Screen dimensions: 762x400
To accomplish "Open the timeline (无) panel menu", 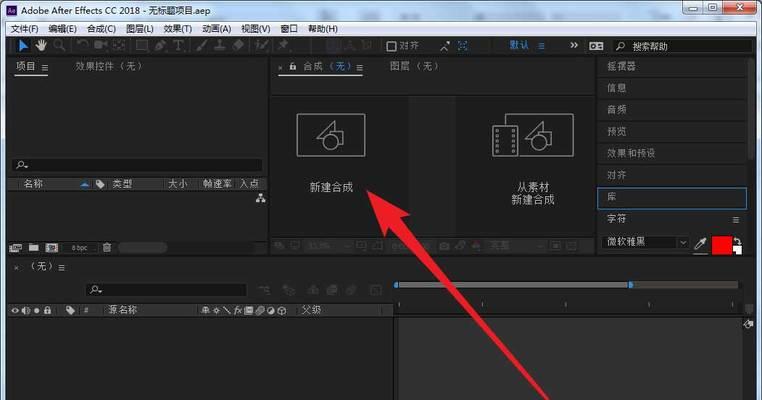I will click(61, 267).
